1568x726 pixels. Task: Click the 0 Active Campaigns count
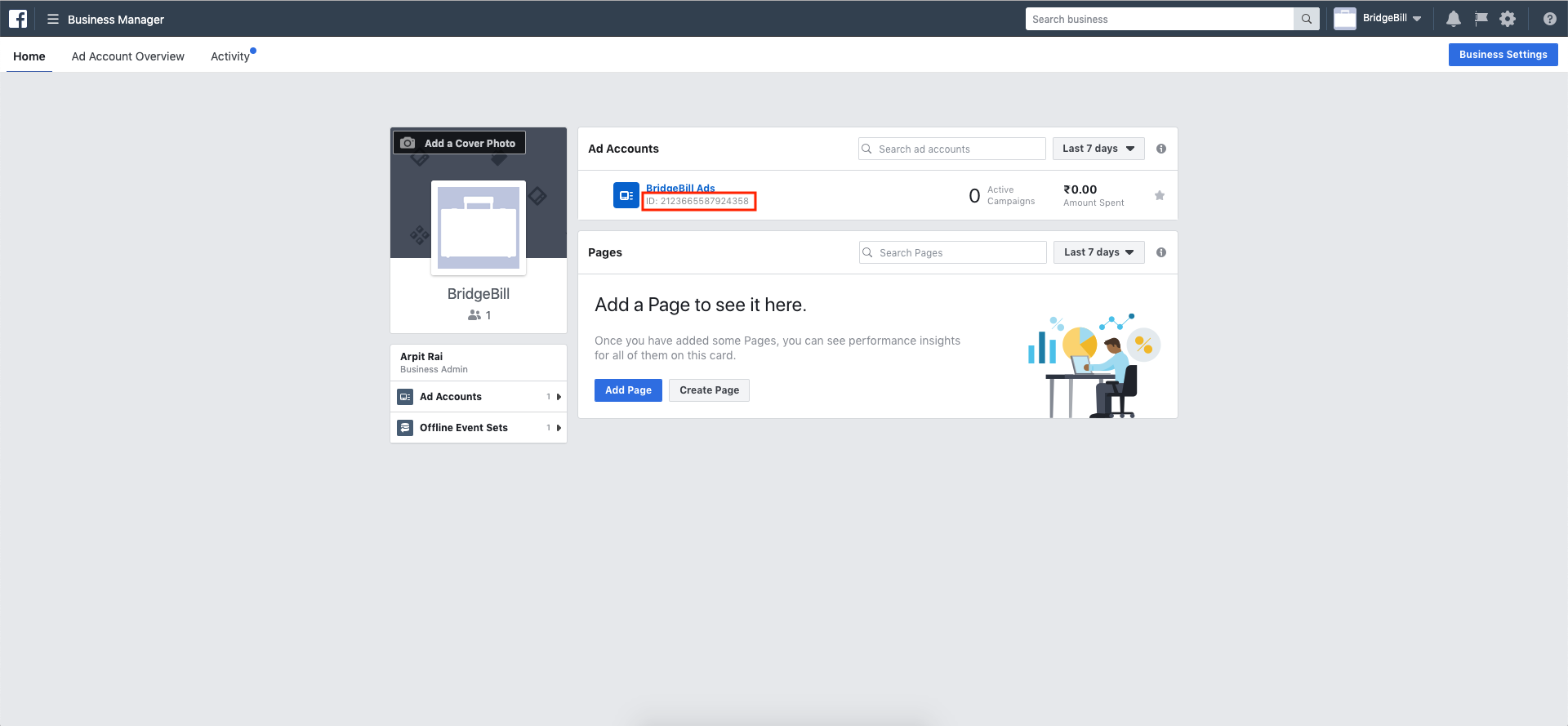click(x=974, y=196)
